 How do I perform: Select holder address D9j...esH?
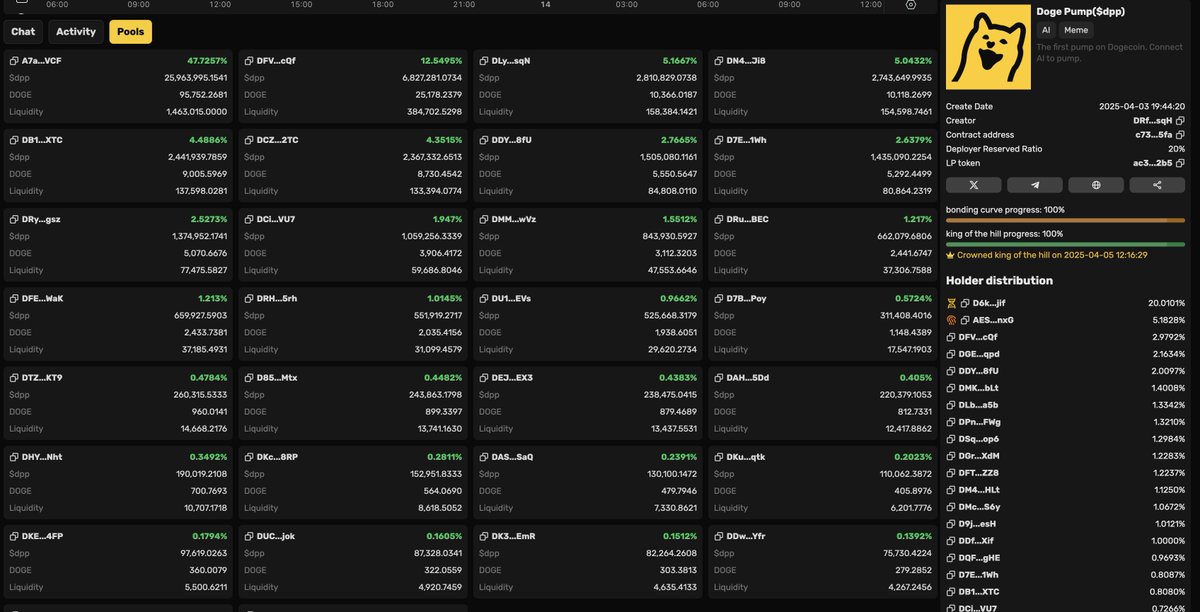[x=979, y=524]
